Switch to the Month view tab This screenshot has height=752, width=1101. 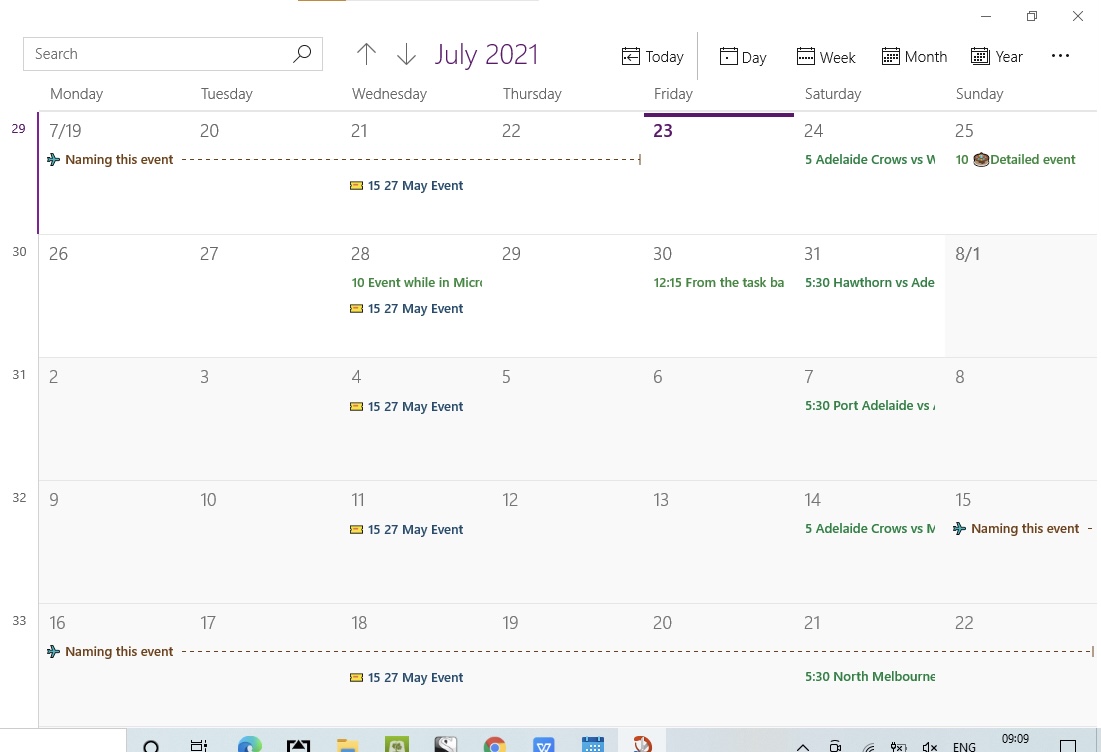pyautogui.click(x=913, y=57)
